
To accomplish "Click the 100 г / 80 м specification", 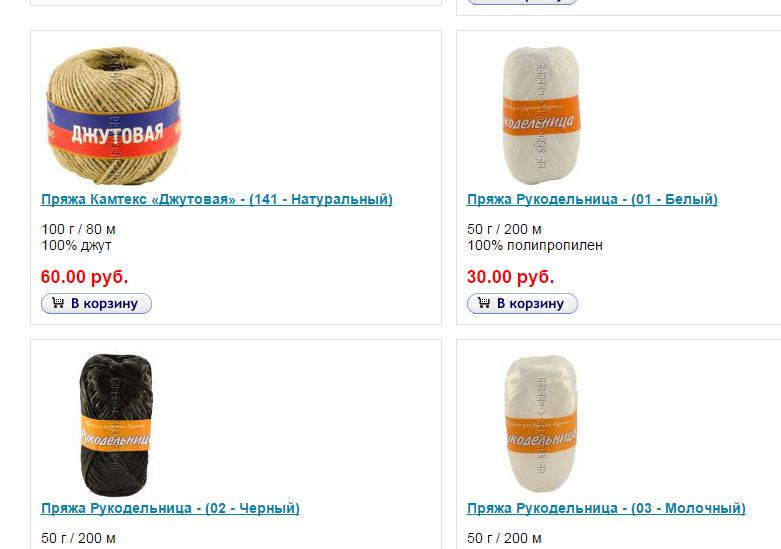I will point(78,230).
